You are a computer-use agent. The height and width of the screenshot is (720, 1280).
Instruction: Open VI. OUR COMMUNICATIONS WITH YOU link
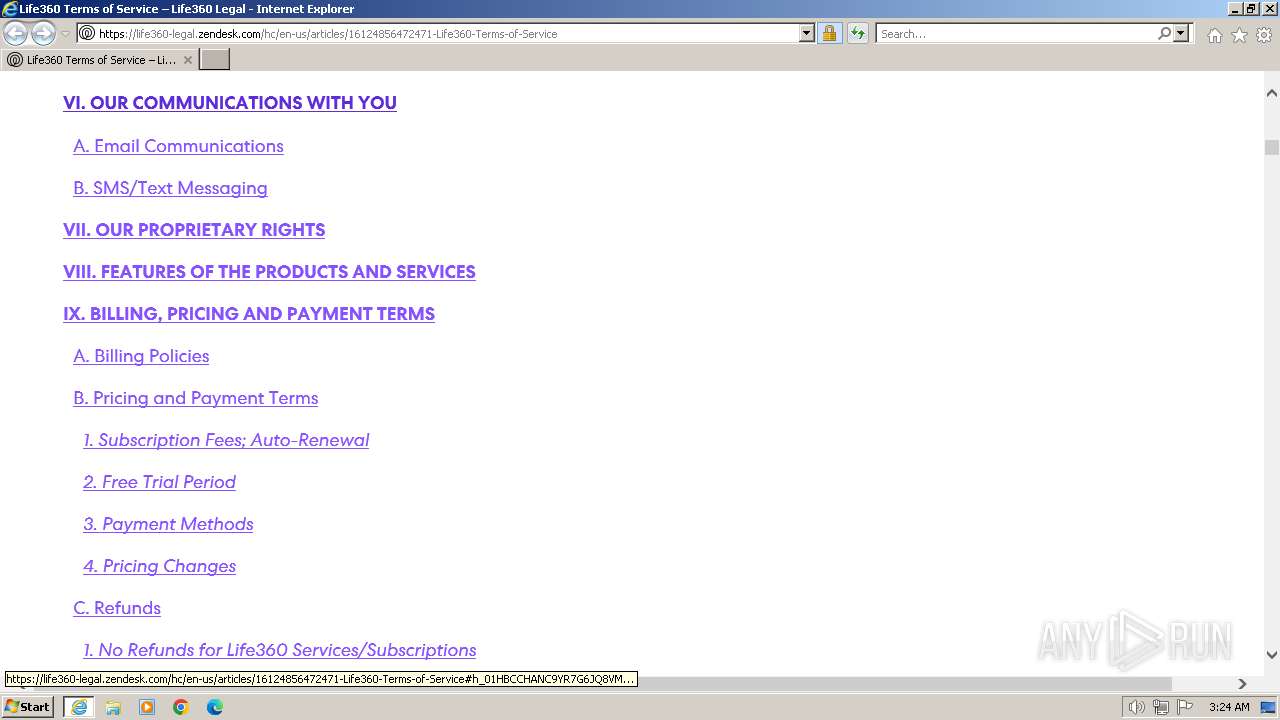tap(230, 103)
